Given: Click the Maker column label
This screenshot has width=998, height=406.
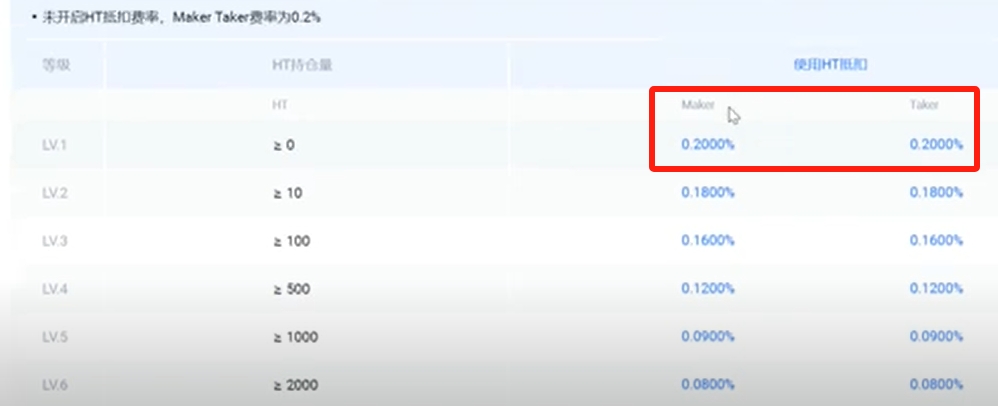Looking at the screenshot, I should point(698,105).
